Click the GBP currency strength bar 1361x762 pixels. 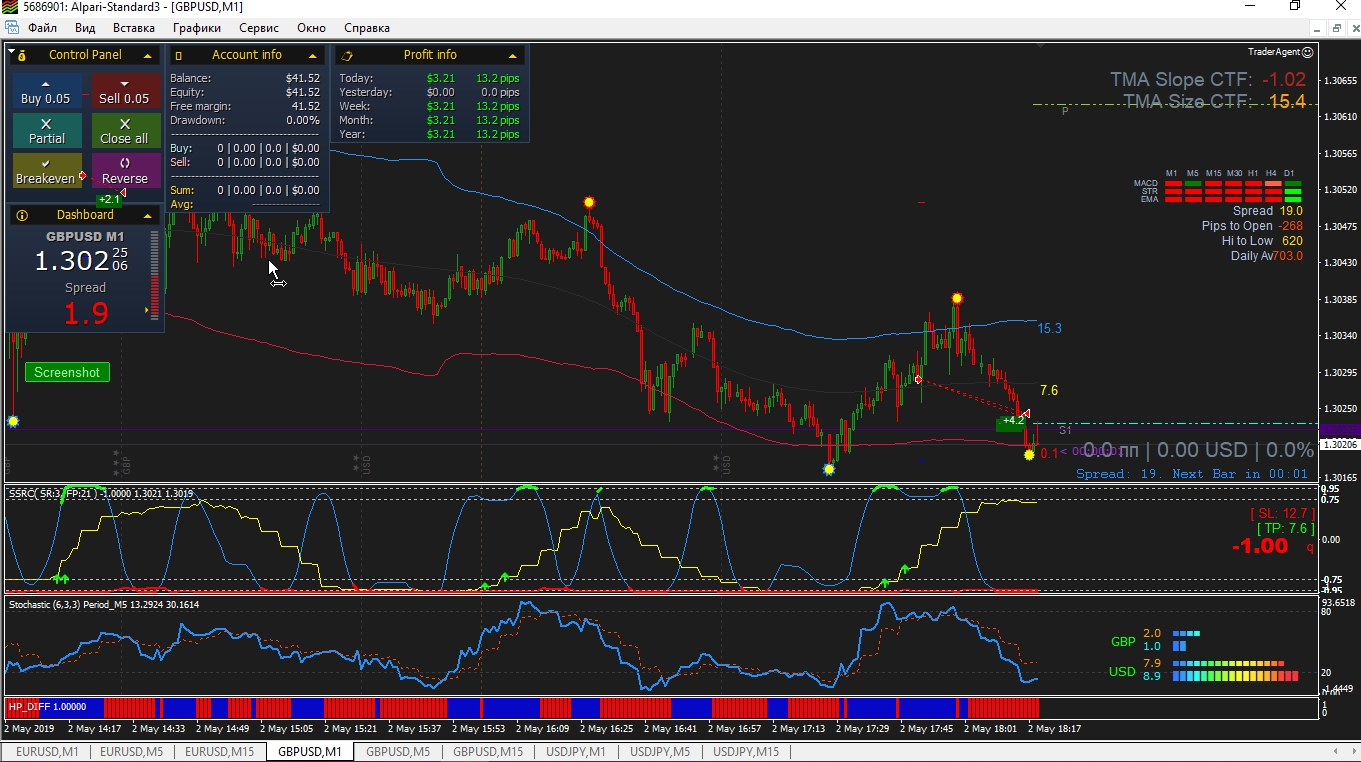point(1186,640)
